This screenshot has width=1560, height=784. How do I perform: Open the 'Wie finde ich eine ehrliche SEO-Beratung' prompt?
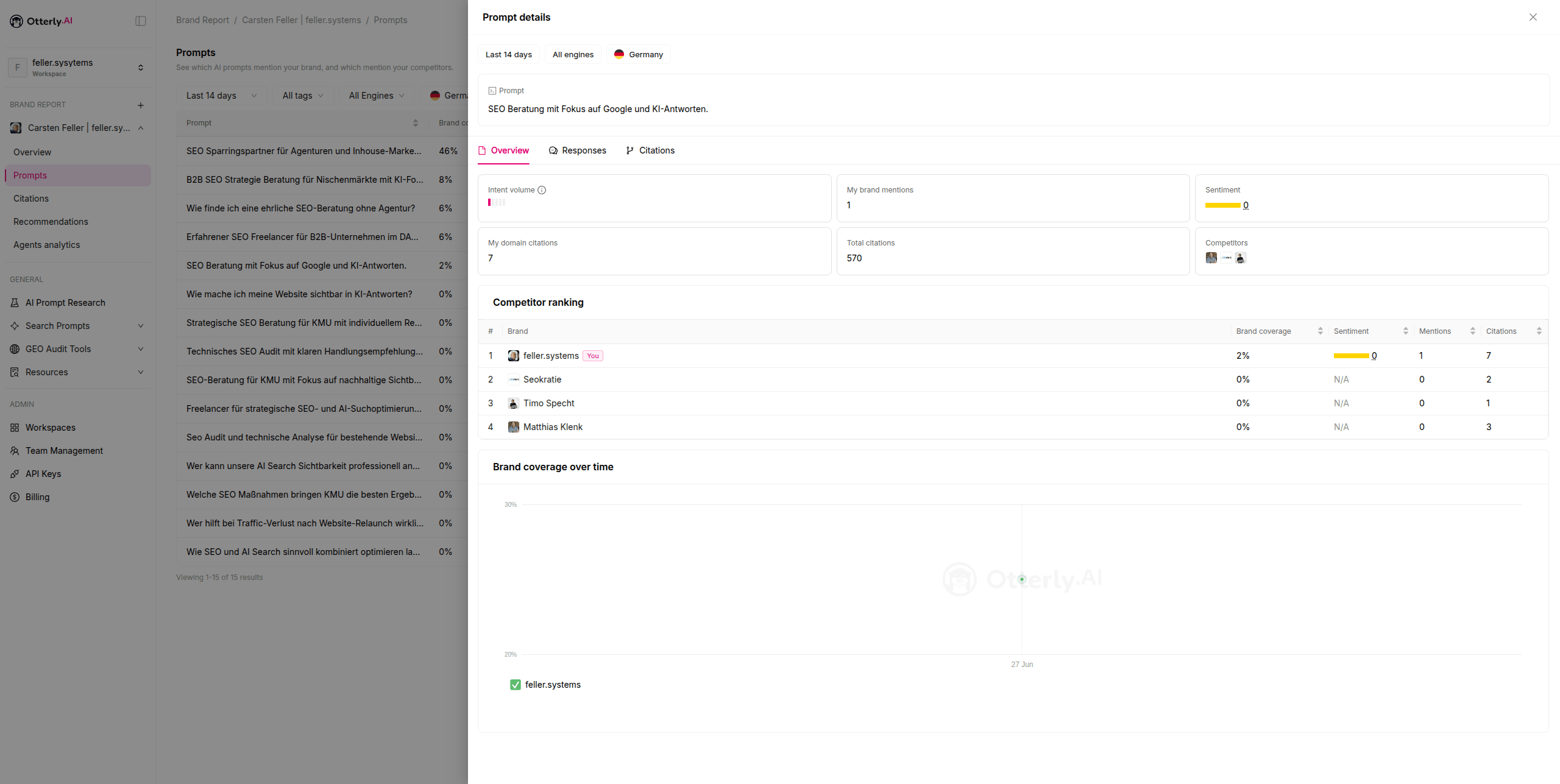(x=322, y=208)
